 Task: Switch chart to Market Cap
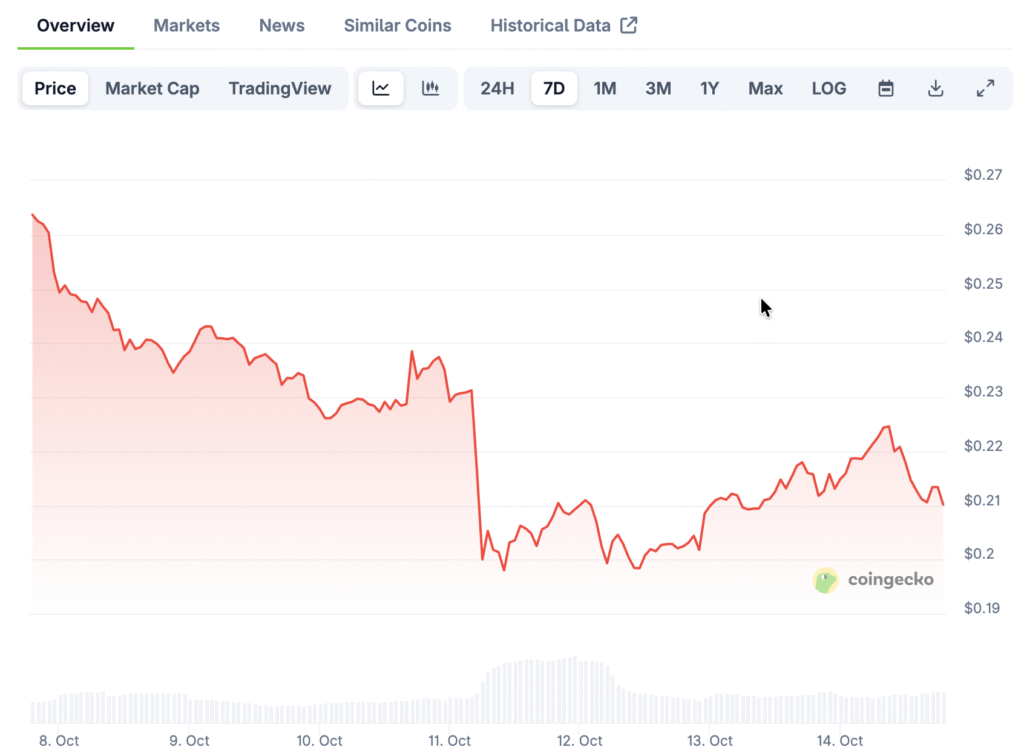click(x=152, y=88)
